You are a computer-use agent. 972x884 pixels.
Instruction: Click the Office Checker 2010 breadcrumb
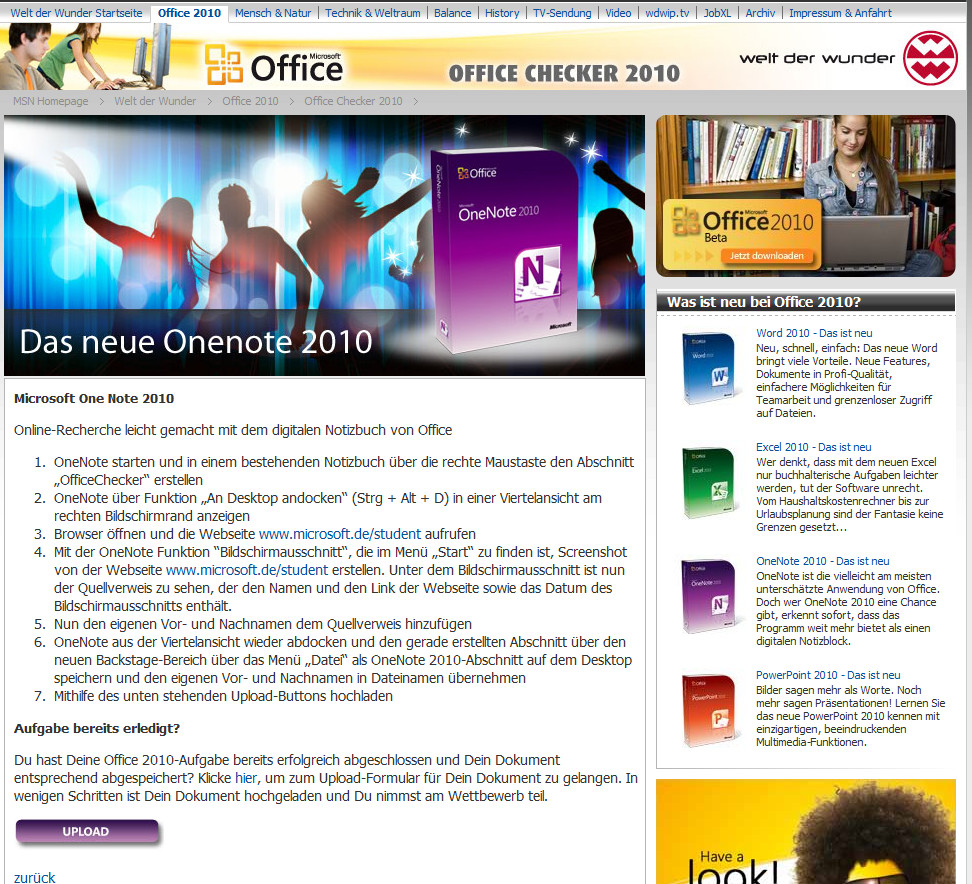[353, 101]
